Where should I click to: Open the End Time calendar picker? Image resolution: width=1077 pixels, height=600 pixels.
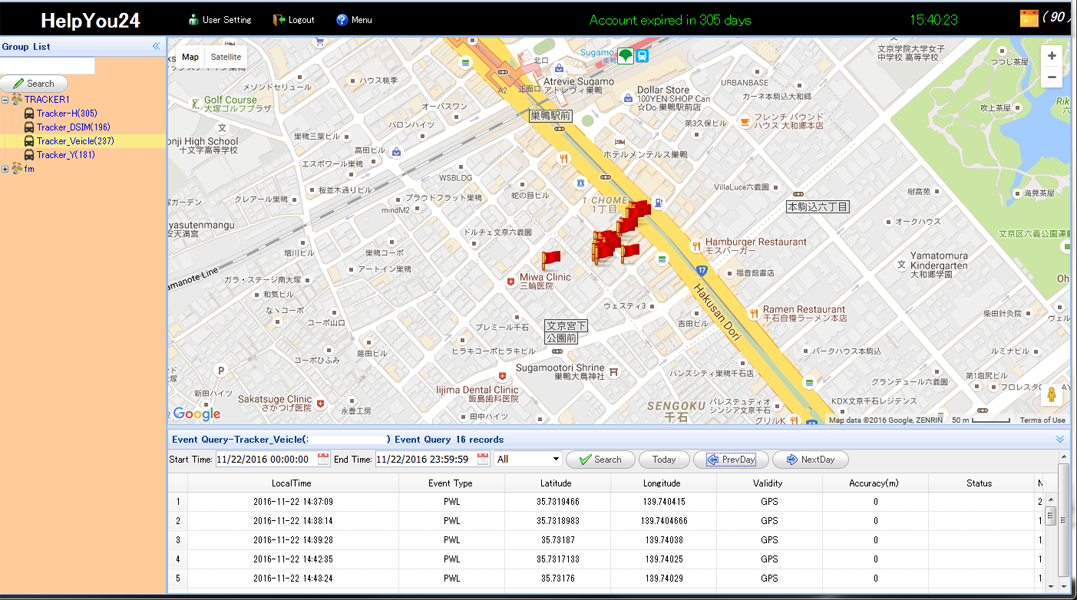pos(483,459)
